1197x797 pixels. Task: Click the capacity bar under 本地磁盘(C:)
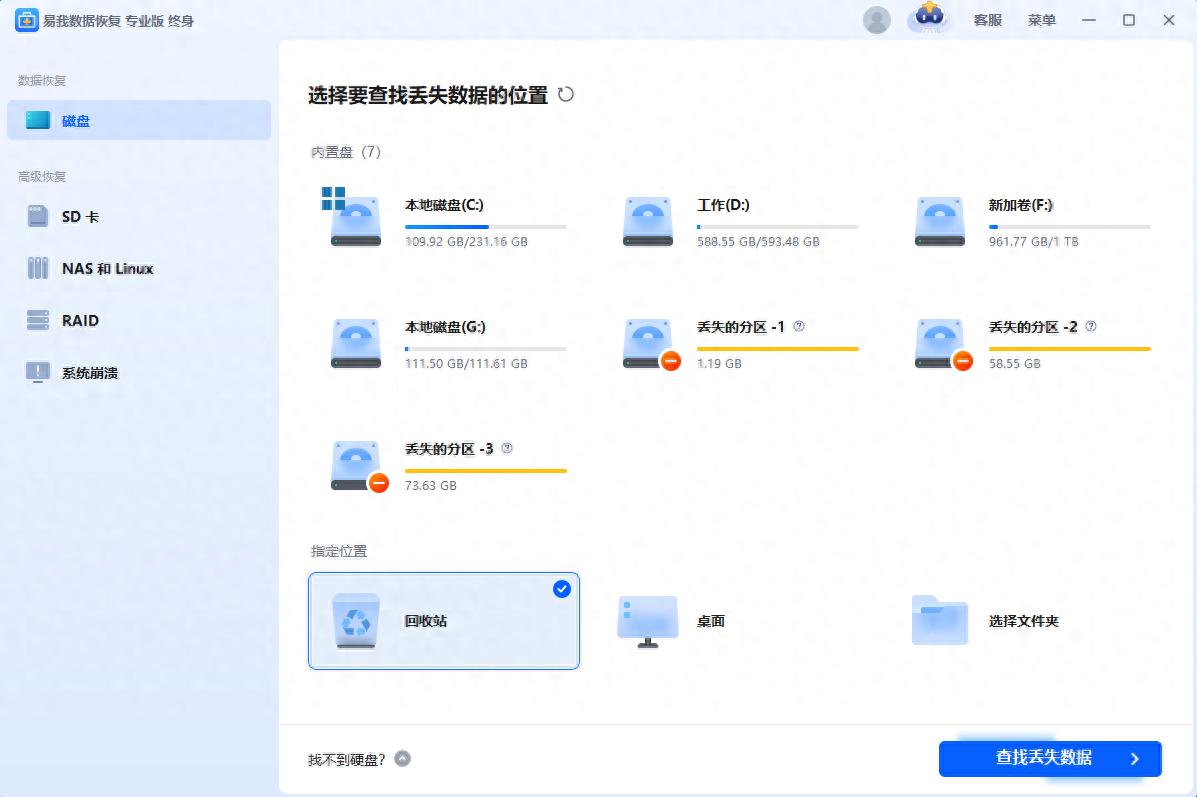486,226
